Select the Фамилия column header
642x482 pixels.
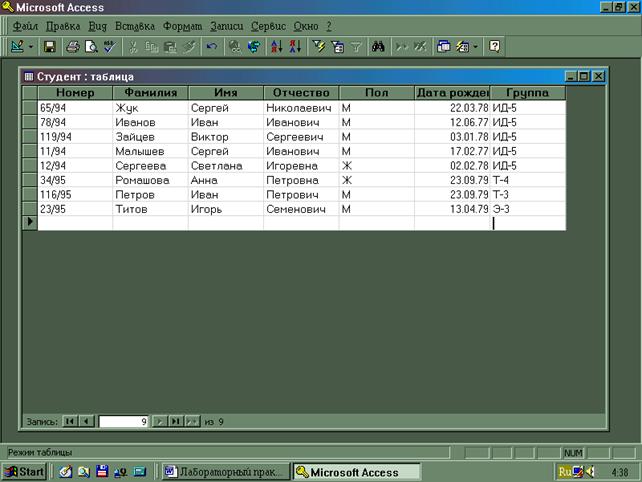click(150, 93)
